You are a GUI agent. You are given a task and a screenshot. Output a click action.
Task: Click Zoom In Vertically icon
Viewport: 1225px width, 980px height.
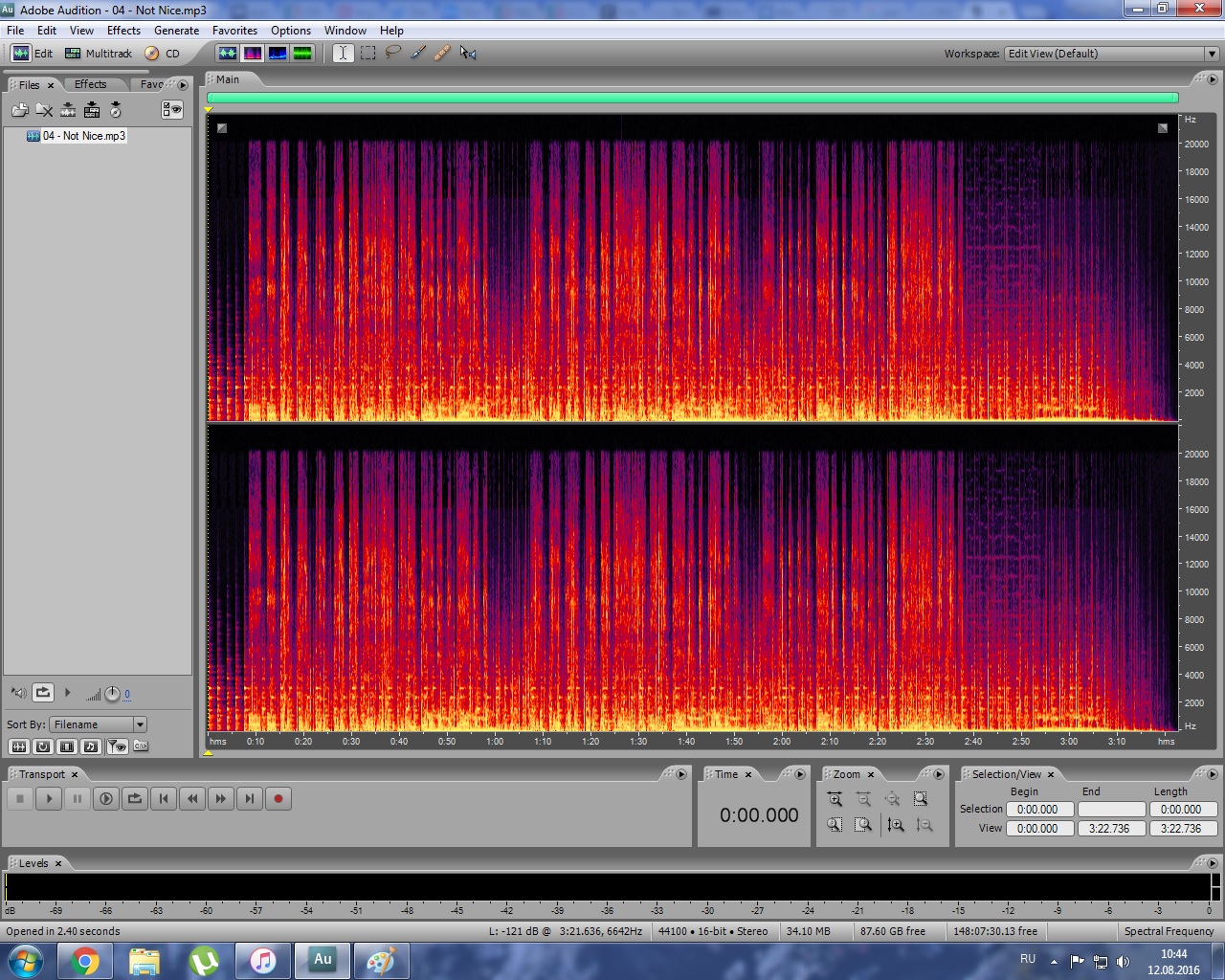point(895,825)
